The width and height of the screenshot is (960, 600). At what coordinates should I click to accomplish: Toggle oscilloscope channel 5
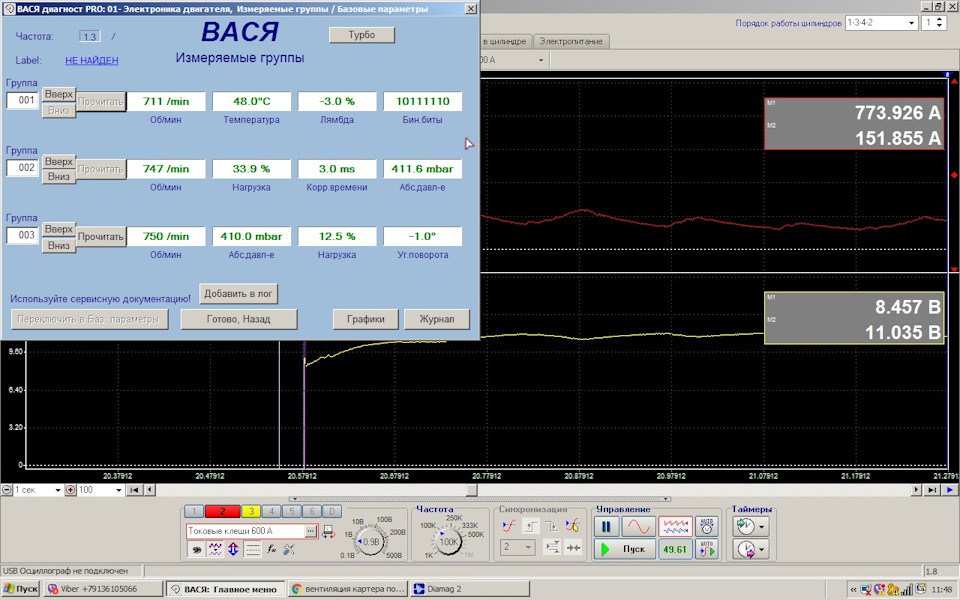click(x=291, y=511)
